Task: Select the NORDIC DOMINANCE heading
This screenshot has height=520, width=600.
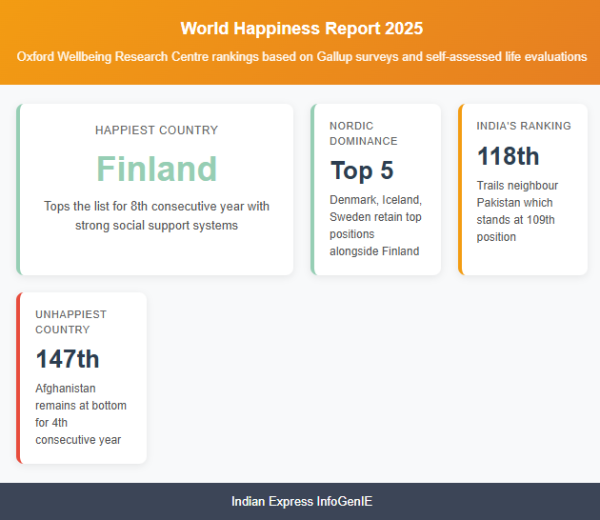Action: pyautogui.click(x=364, y=134)
